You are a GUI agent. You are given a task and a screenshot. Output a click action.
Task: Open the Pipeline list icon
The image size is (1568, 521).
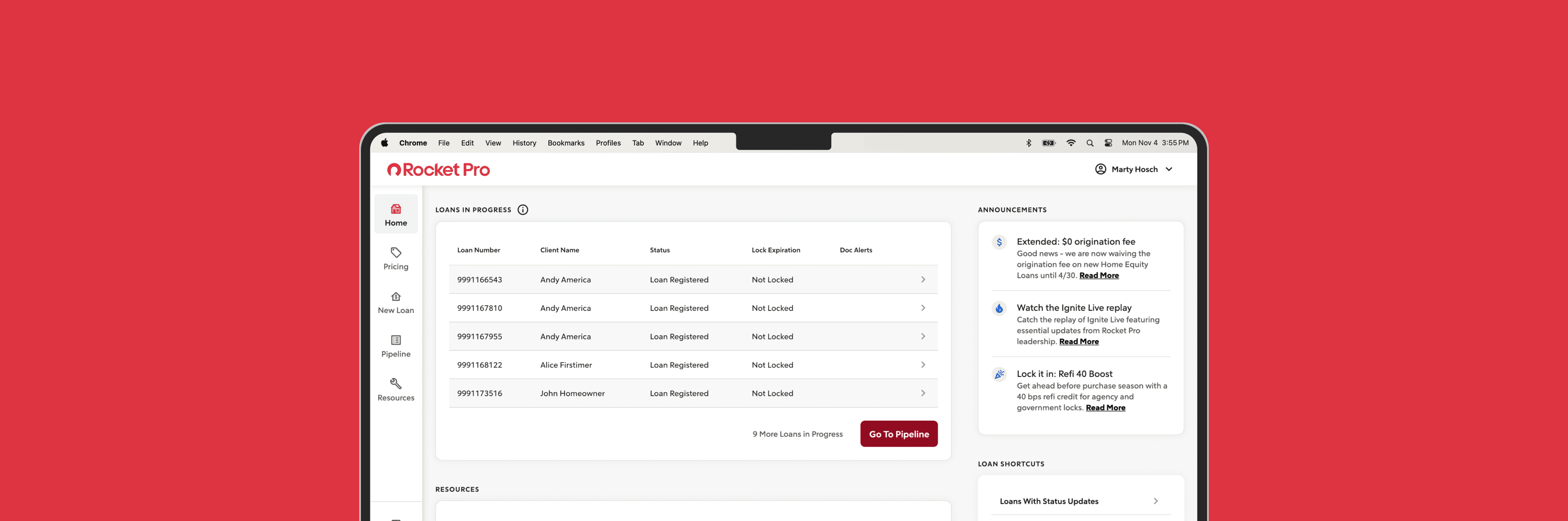tap(396, 340)
